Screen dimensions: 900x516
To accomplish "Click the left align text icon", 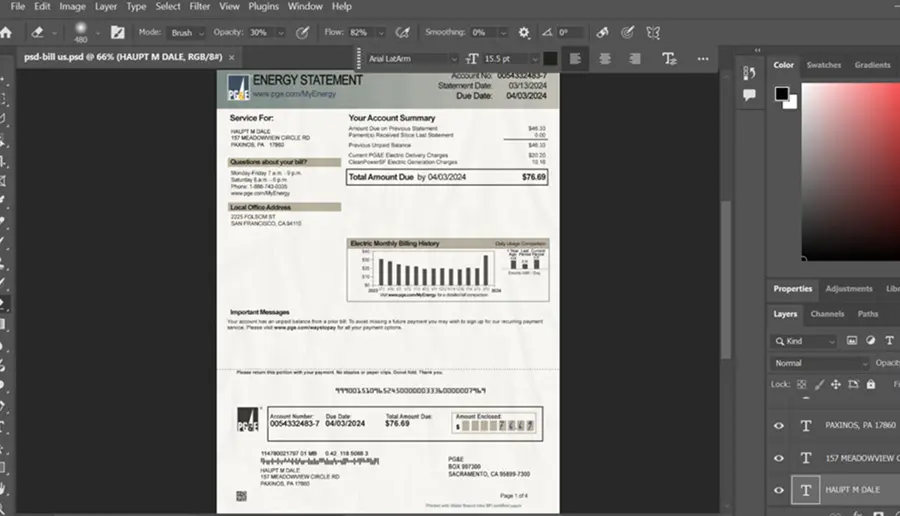I will (x=575, y=59).
